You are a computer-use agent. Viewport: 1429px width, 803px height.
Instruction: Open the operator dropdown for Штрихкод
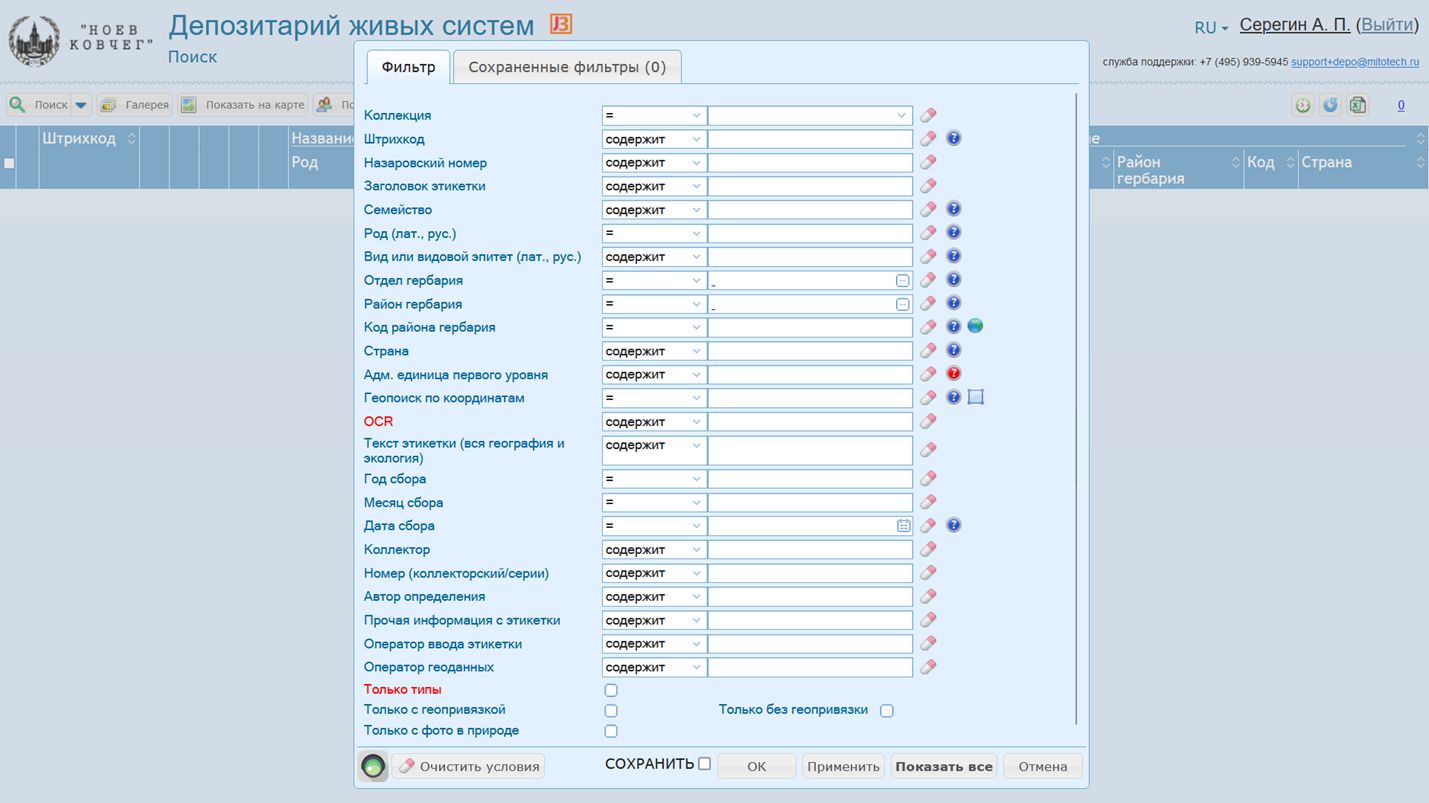point(654,139)
